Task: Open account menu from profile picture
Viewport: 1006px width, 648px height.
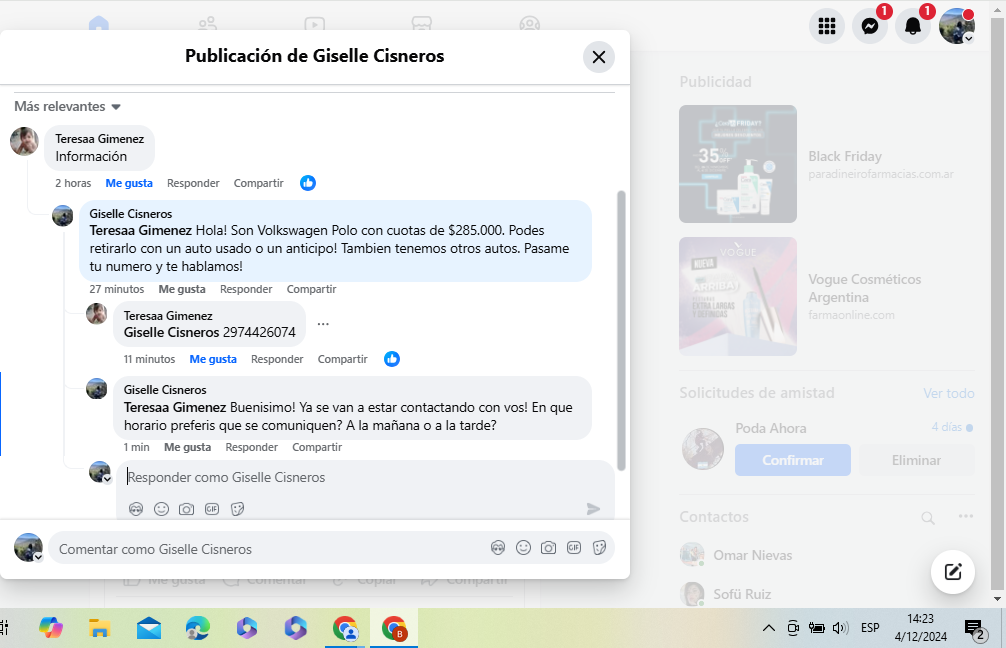Action: (x=956, y=27)
